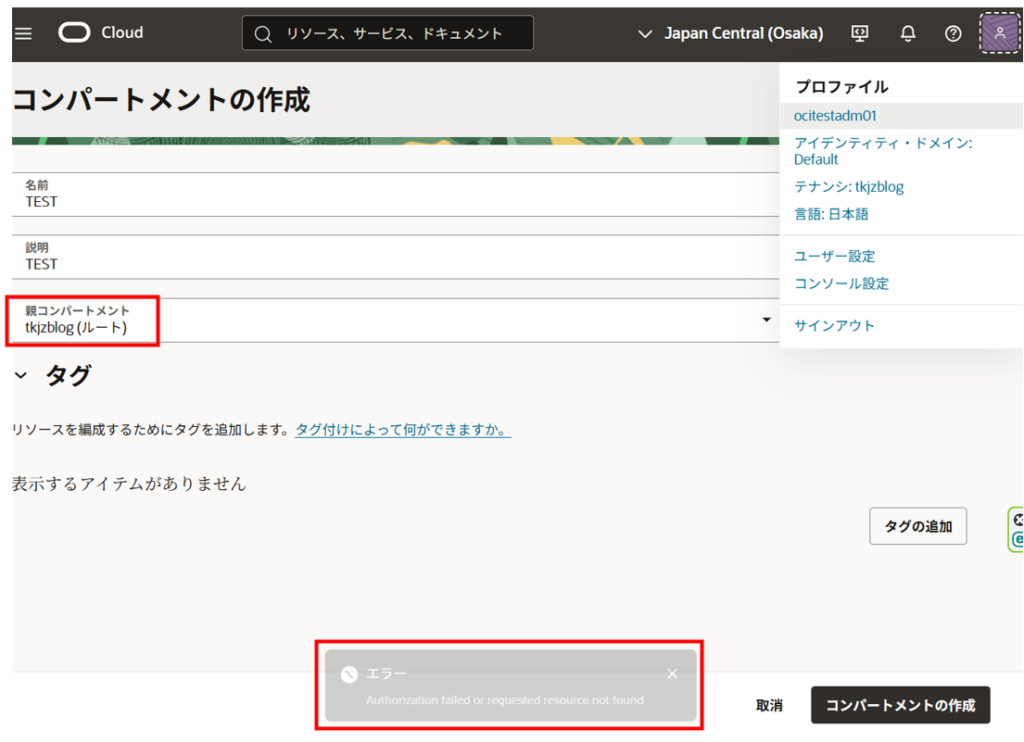Open ユーザー設定 from the profile menu
Viewport: 1024px width, 742px height.
[x=834, y=256]
